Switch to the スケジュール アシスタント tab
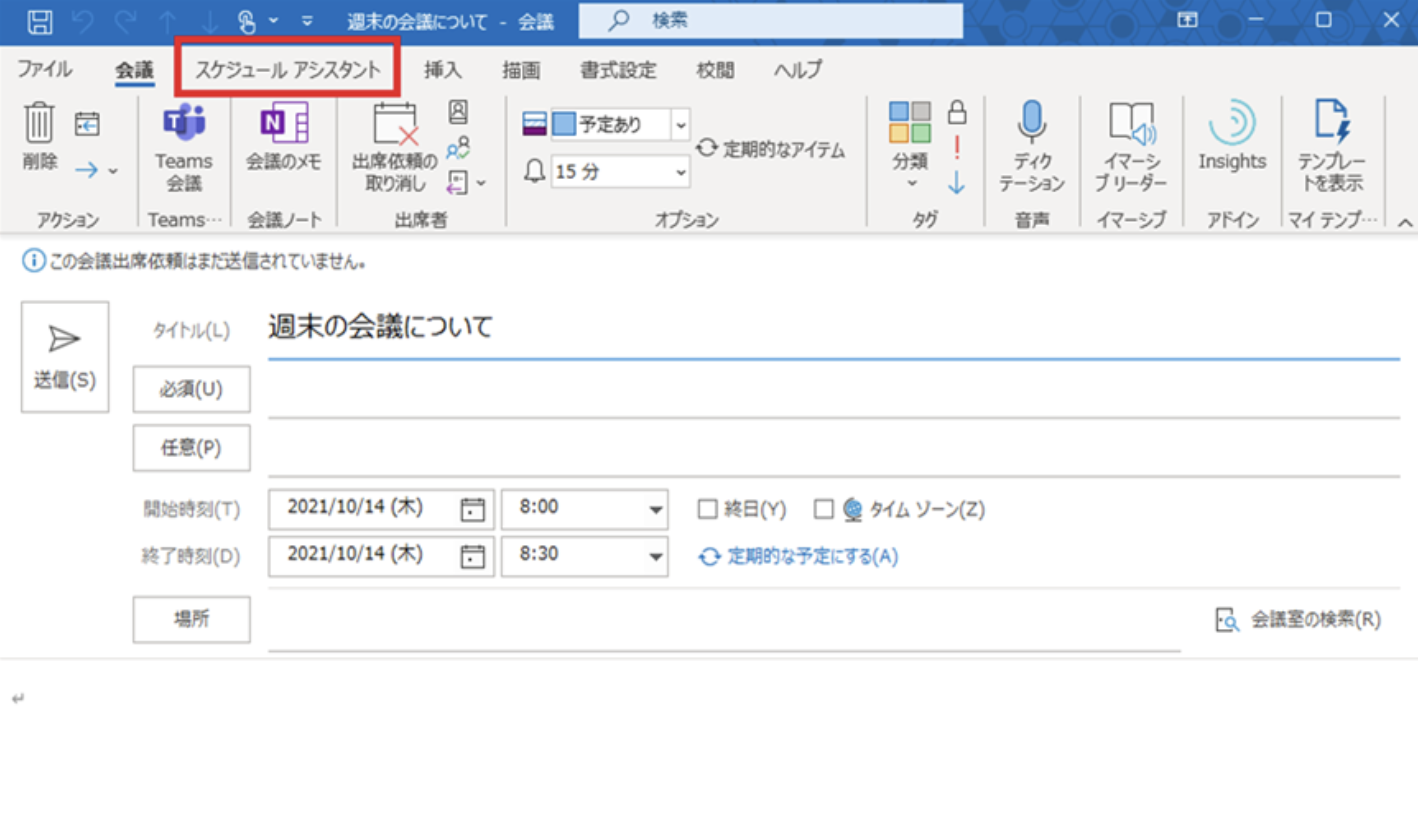 tap(288, 70)
